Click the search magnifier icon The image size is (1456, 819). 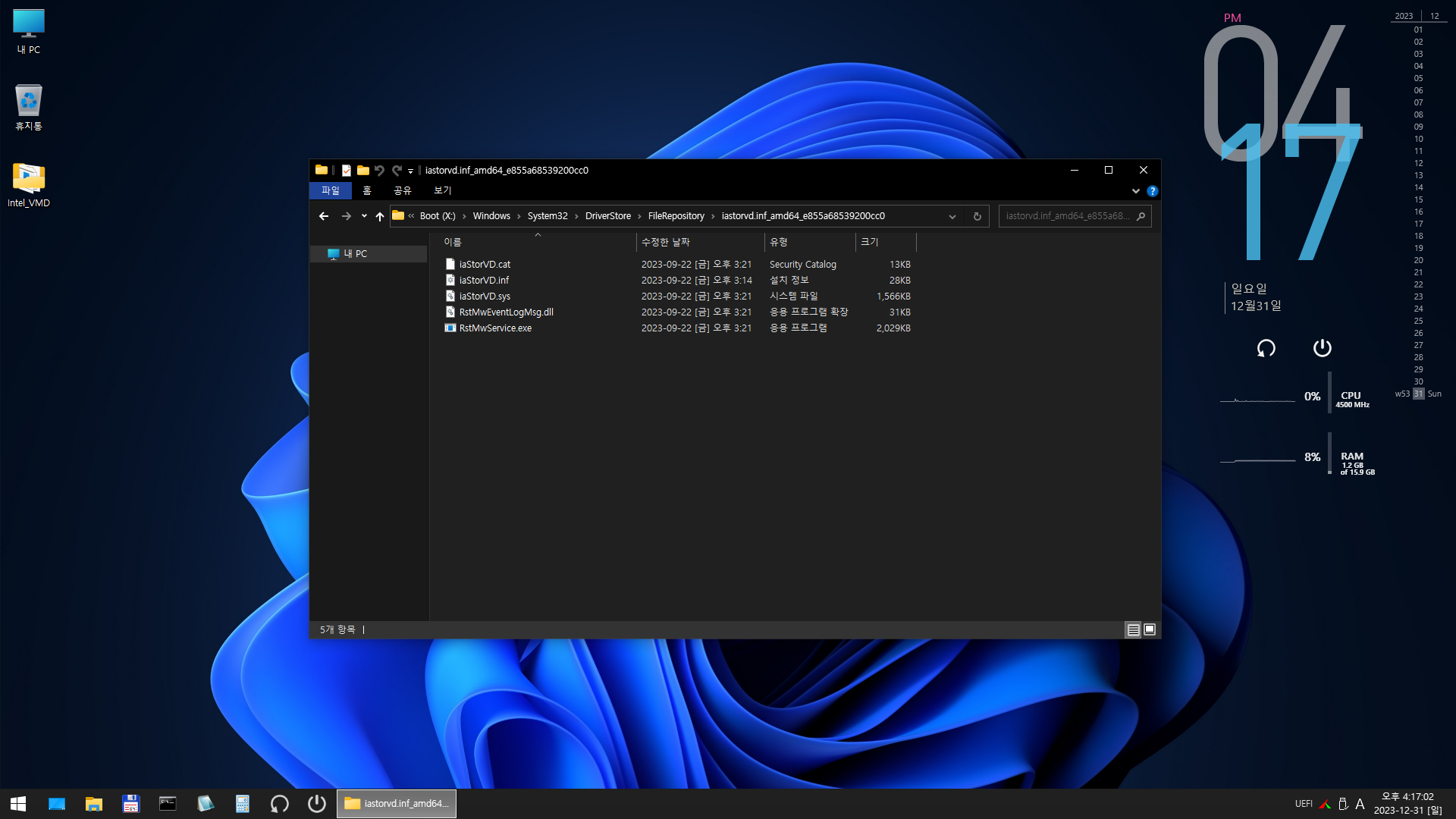(1141, 216)
